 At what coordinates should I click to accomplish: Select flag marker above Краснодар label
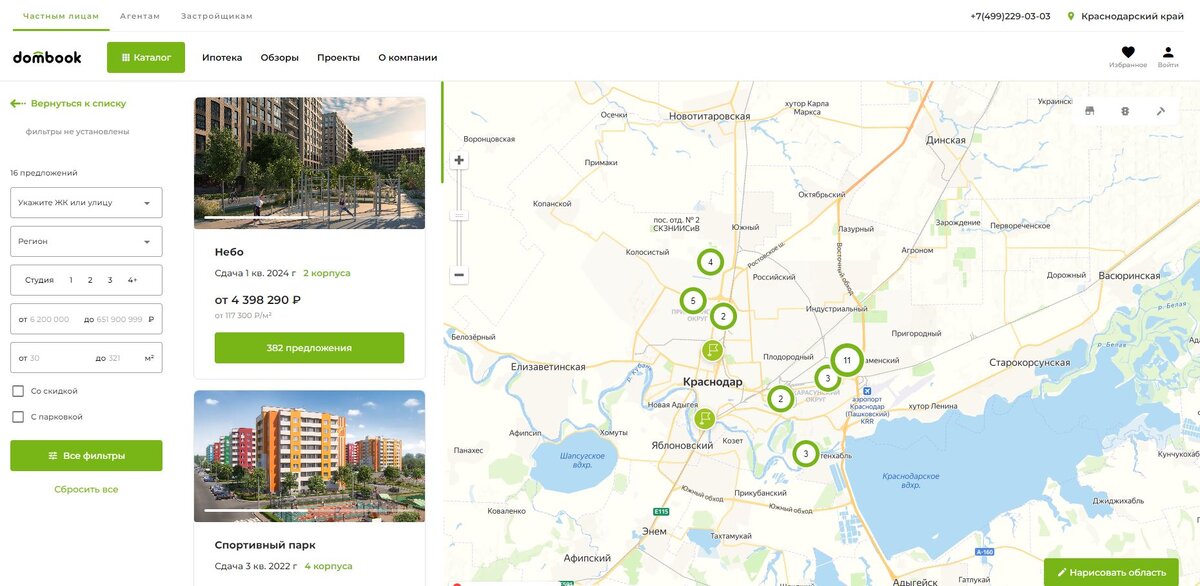712,350
